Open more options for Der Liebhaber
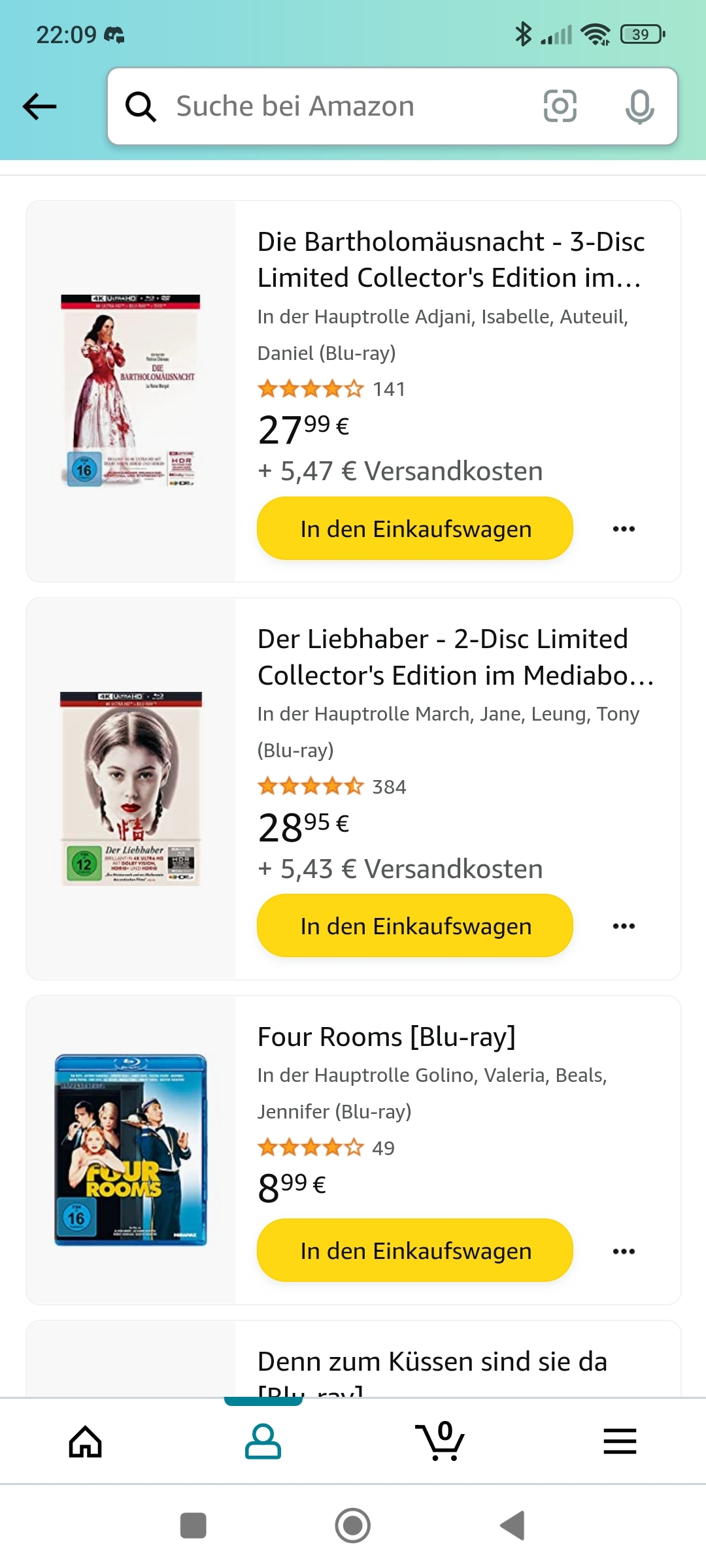The width and height of the screenshot is (706, 1568). 624,926
